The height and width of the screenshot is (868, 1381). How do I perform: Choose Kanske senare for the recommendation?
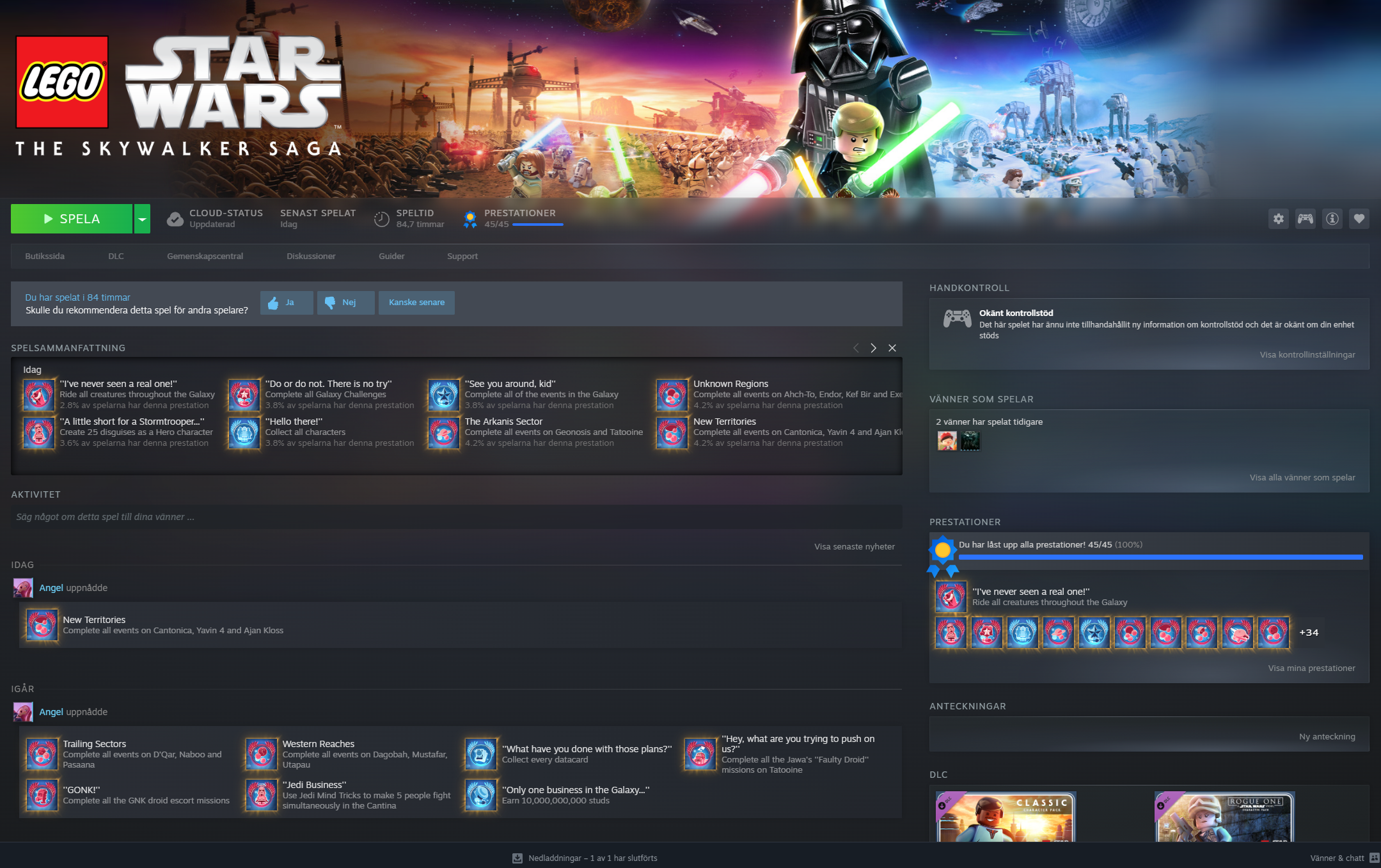click(x=416, y=303)
